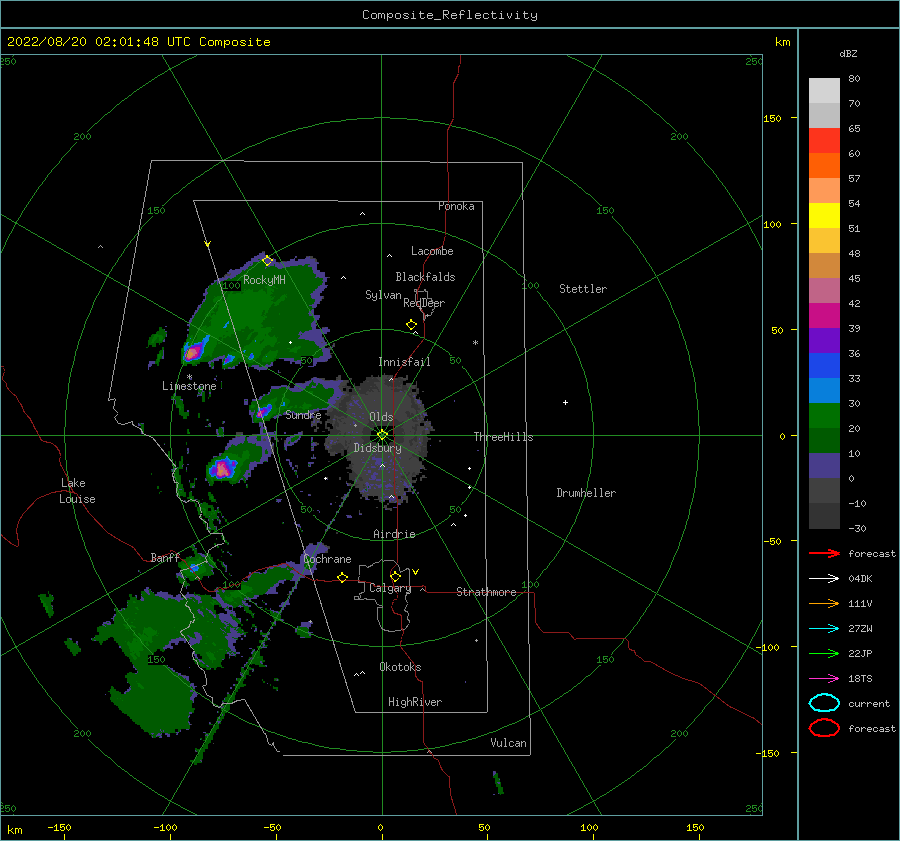The width and height of the screenshot is (900, 841).
Task: Click the cyan 27ZW arrow legend icon
Action: coord(824,628)
